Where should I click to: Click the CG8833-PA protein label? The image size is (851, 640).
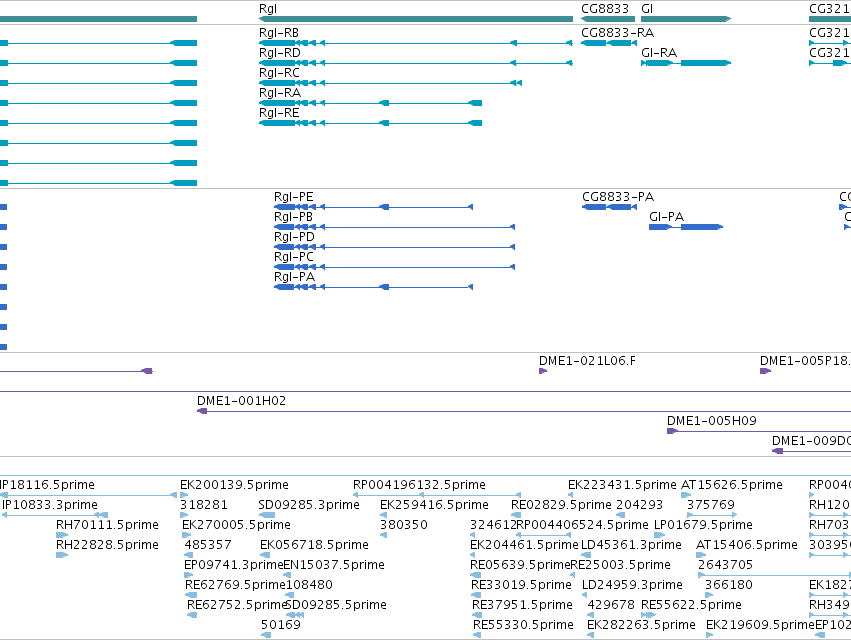618,197
